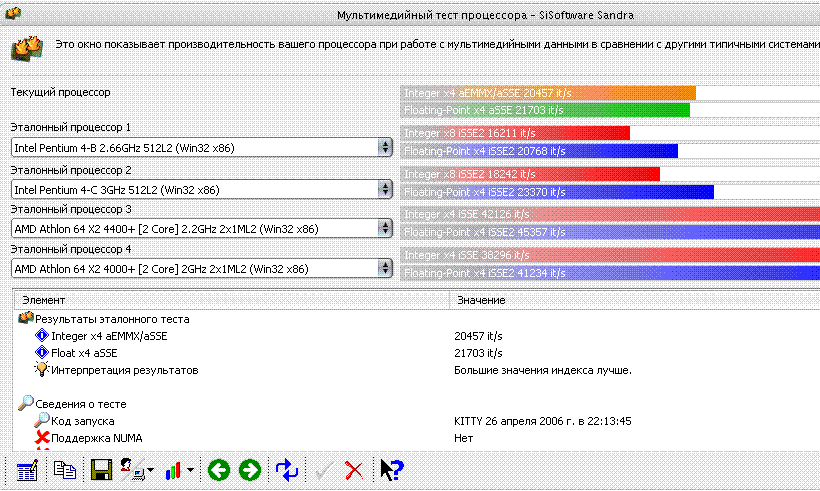
Task: Select the Поддержка NUMA row
Action: 417,438
